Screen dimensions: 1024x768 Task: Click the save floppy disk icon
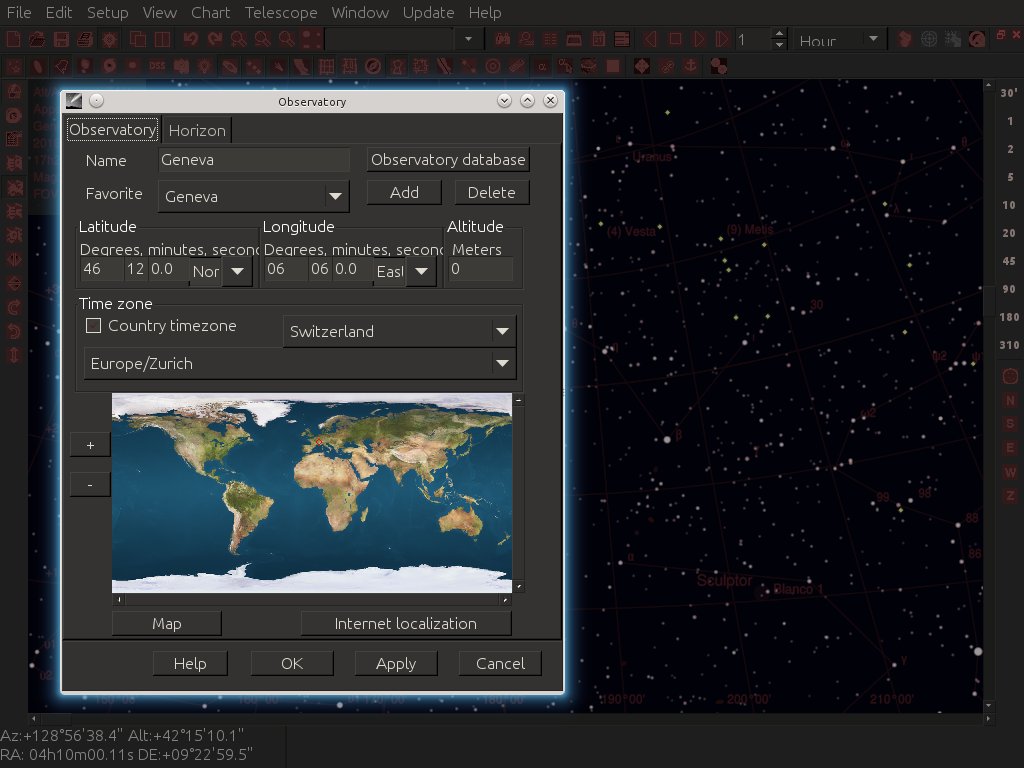coord(61,39)
